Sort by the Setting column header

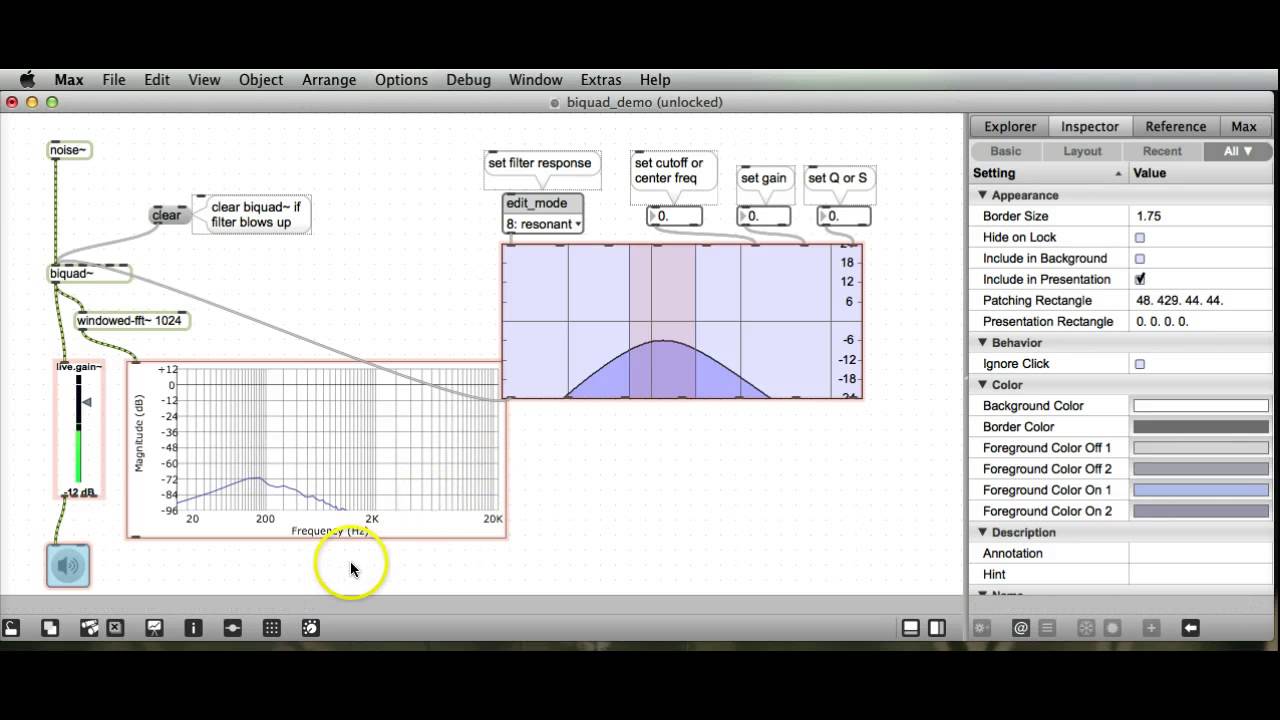(x=1048, y=173)
